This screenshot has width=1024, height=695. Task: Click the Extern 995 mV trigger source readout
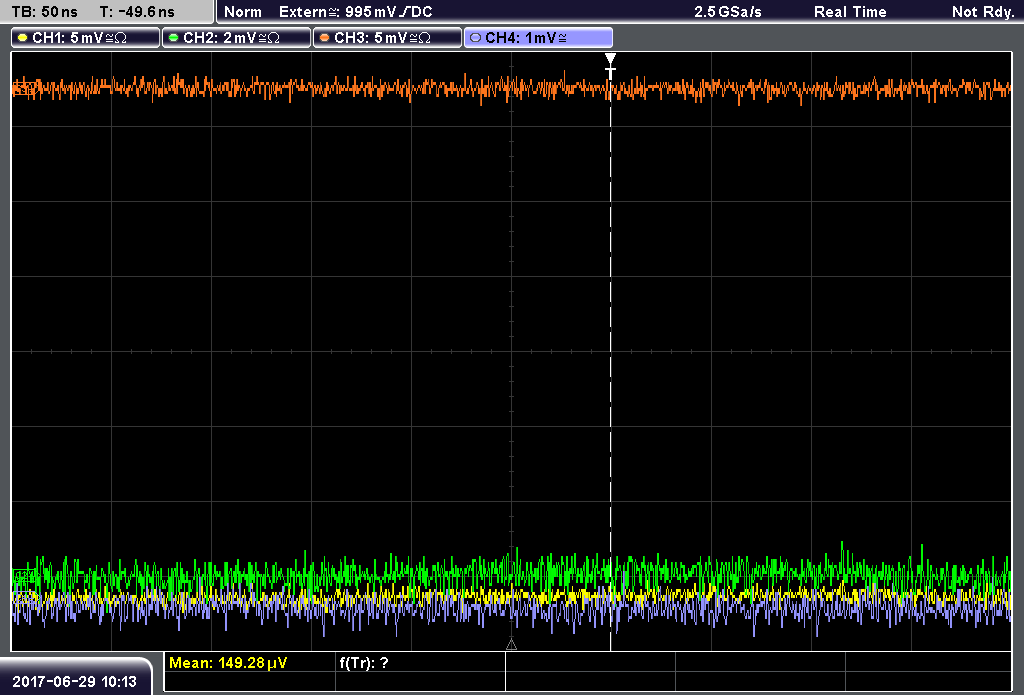[x=355, y=12]
